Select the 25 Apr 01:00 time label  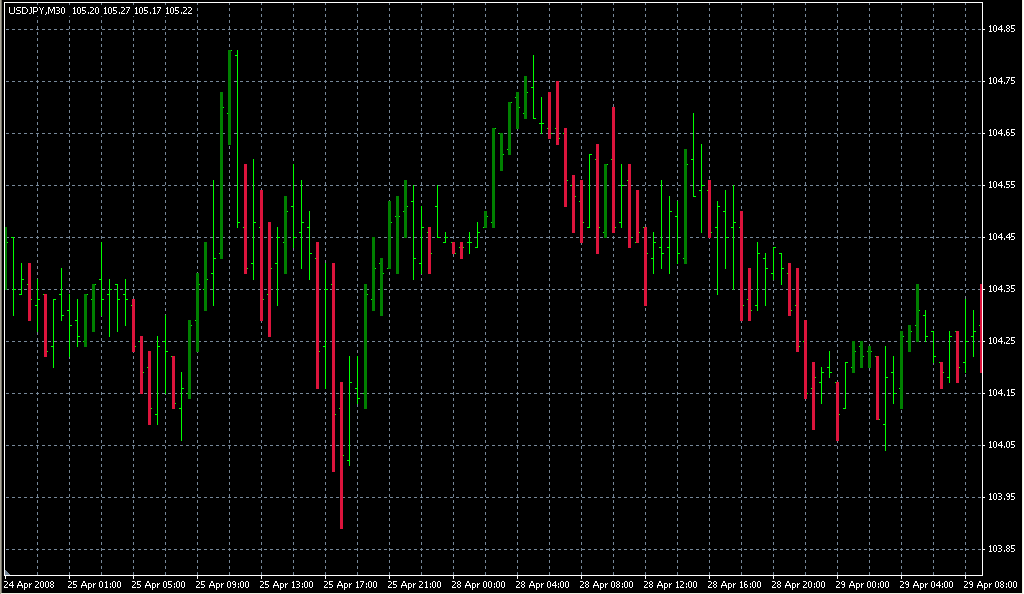(x=94, y=585)
